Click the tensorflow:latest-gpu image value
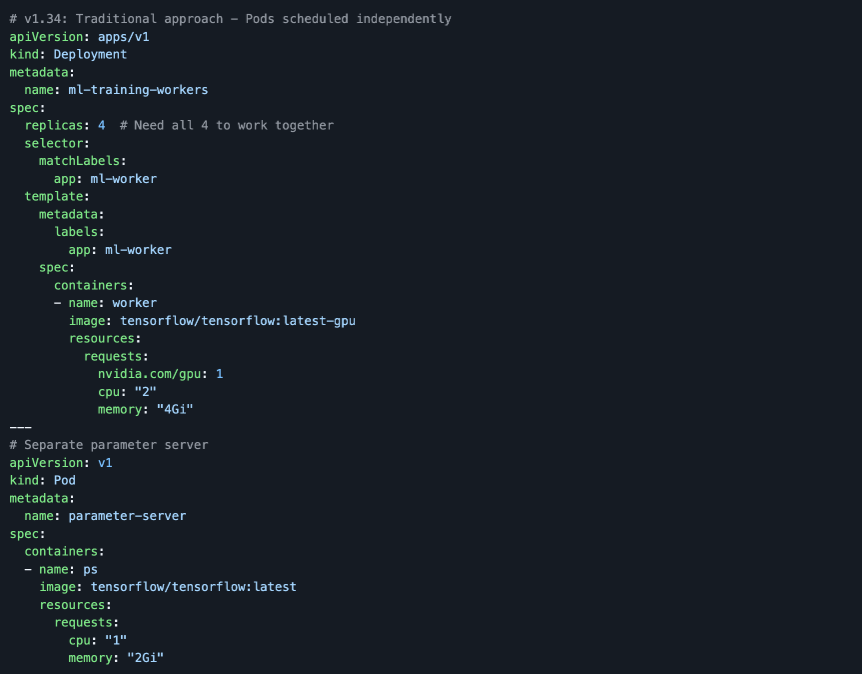 (237, 321)
